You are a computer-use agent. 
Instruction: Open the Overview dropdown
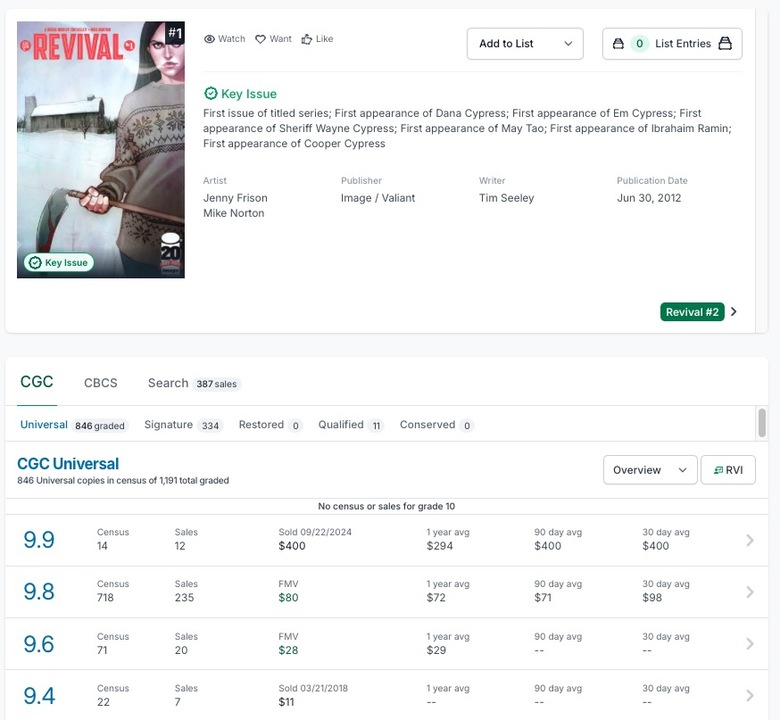(x=650, y=470)
